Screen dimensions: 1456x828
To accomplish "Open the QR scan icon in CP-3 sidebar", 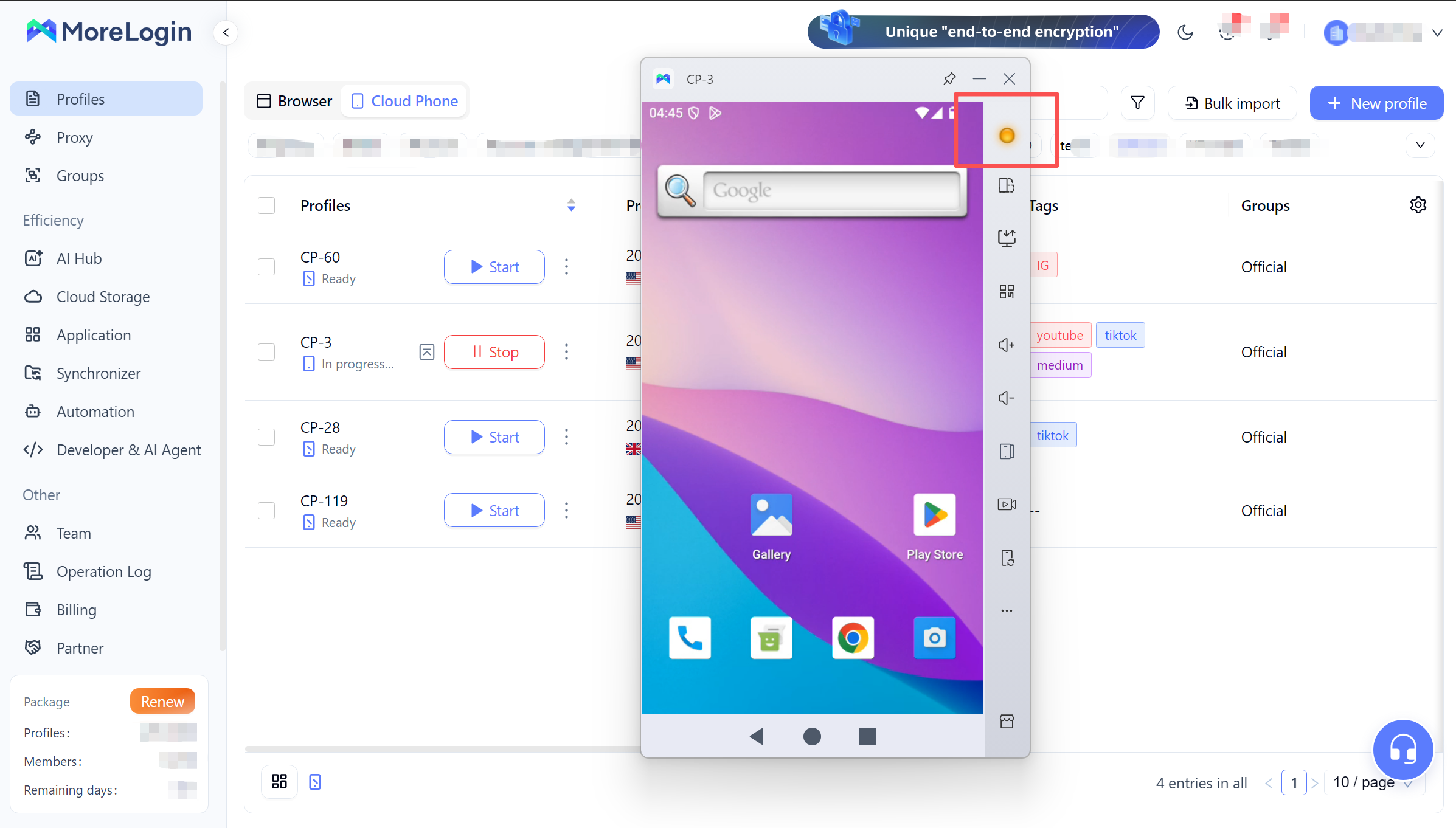I will pos(1007,291).
